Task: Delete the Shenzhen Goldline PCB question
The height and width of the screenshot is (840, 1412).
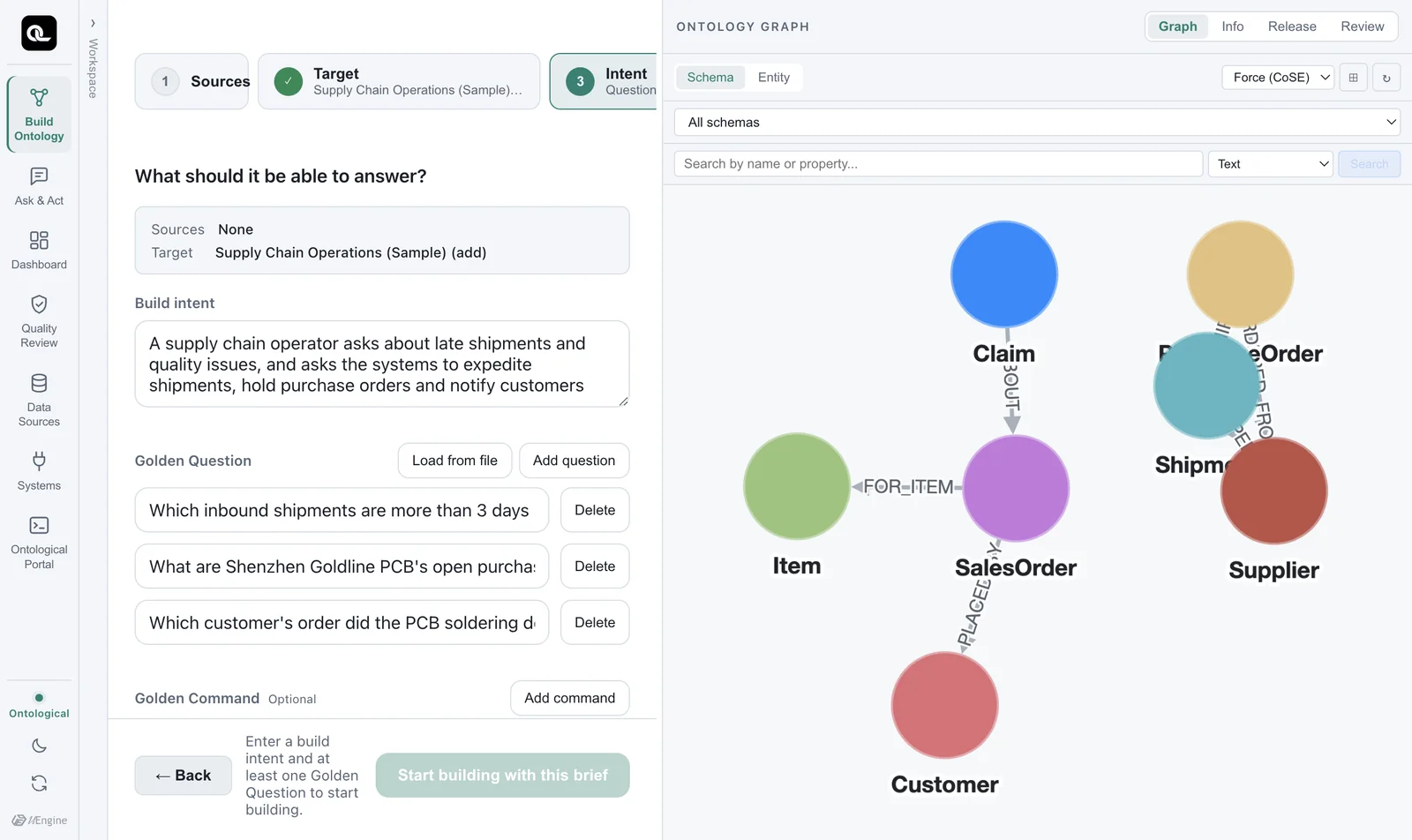Action: 595,566
